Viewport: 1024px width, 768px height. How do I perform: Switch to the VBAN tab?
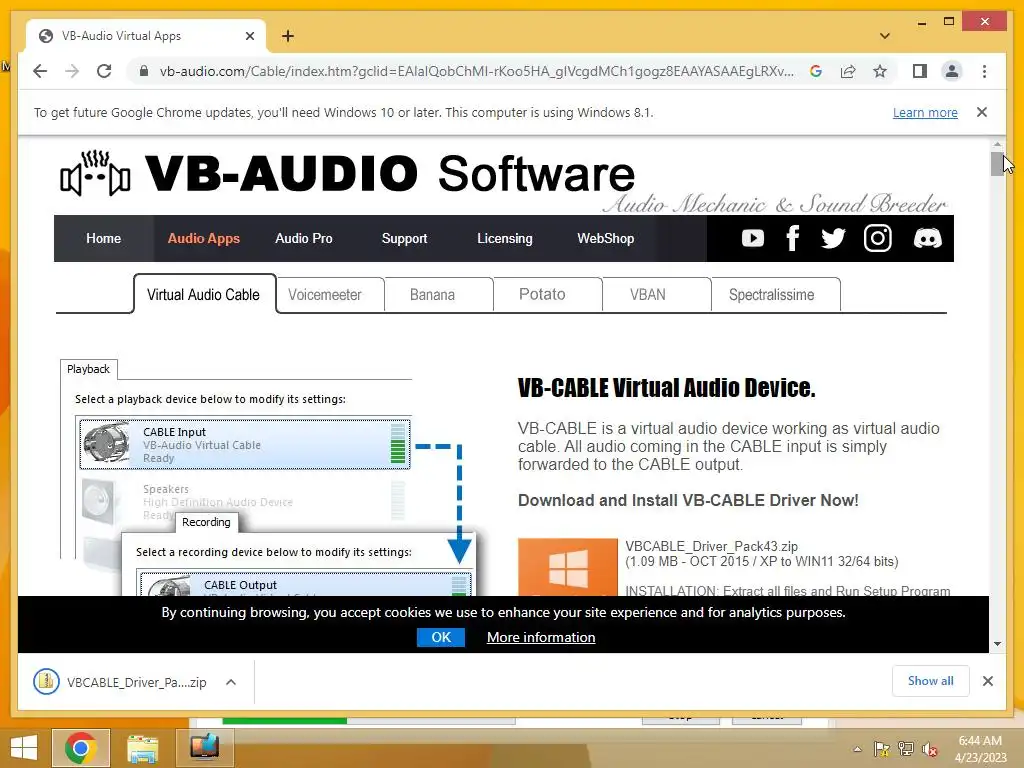[656, 295]
